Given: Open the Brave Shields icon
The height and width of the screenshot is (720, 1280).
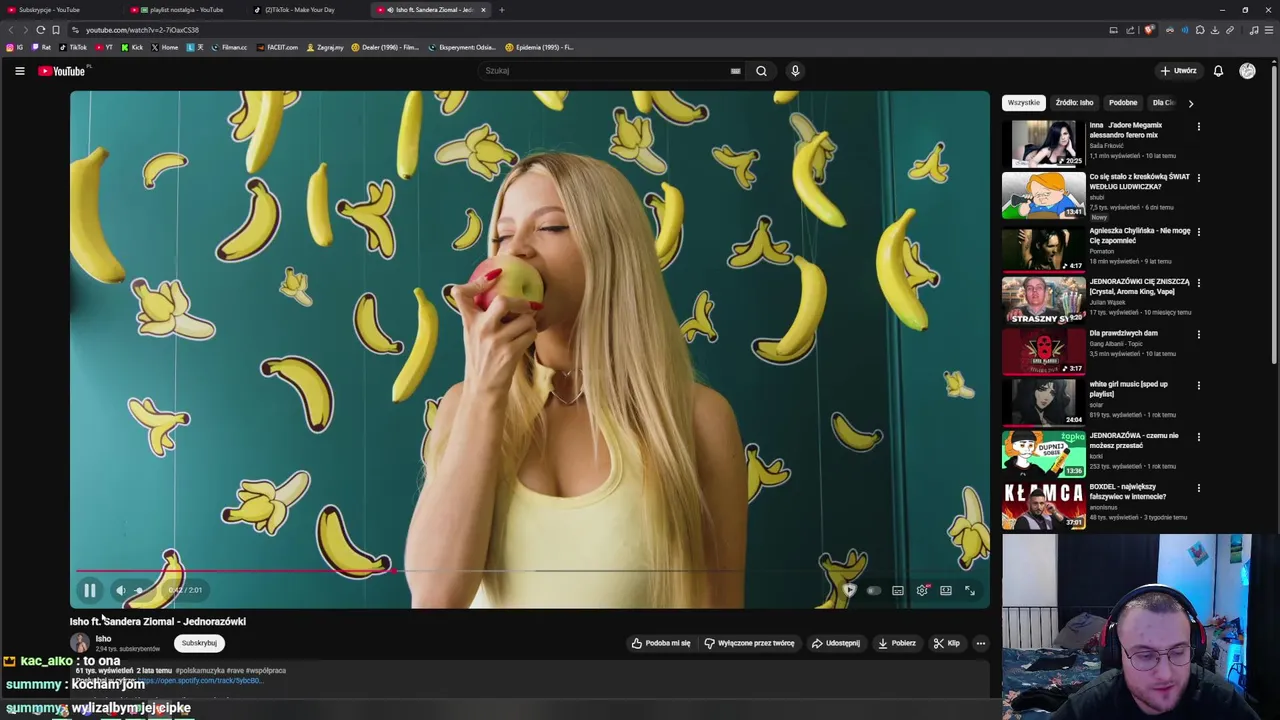Looking at the screenshot, I should tap(1148, 30).
